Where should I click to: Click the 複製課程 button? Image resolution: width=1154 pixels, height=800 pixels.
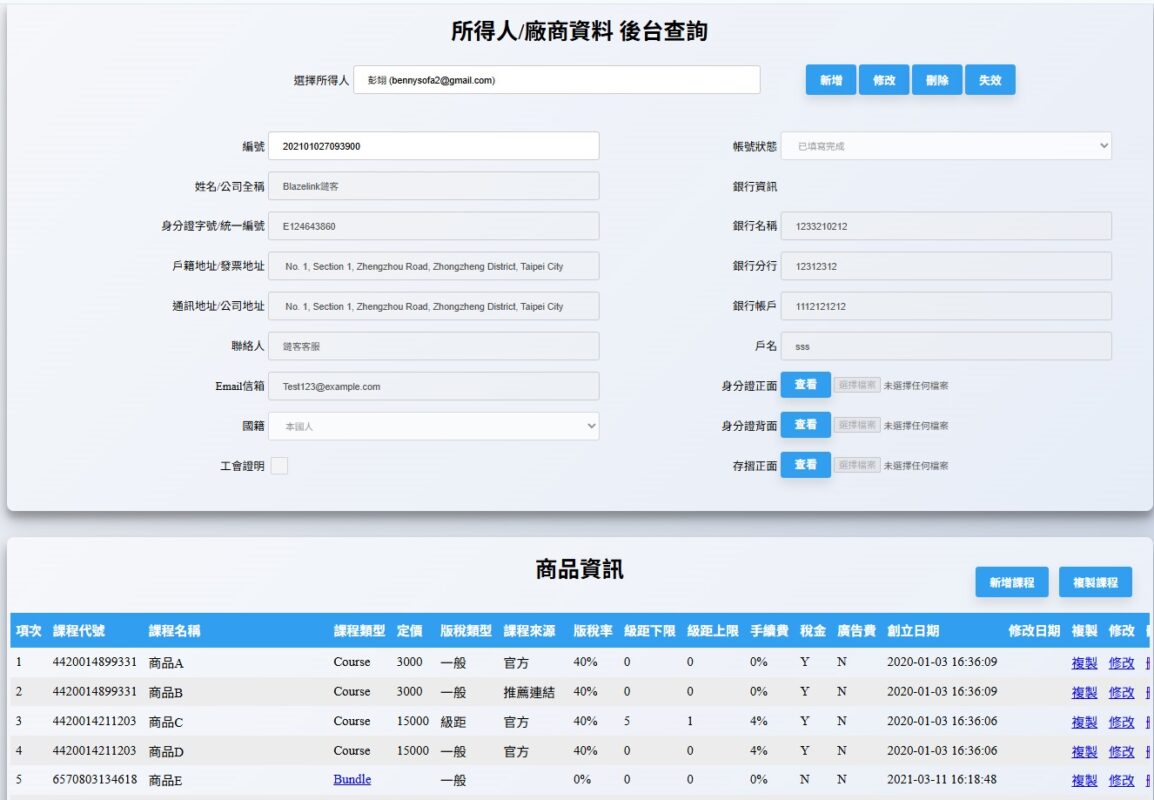1095,582
